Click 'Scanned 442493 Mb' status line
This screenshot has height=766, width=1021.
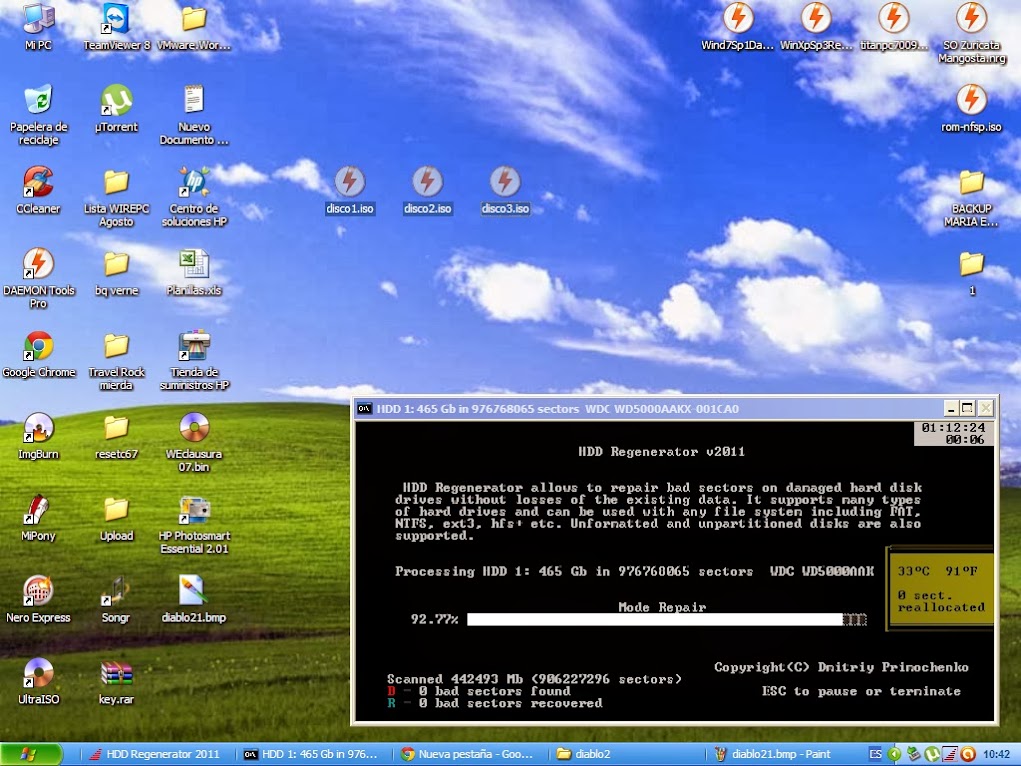coord(534,679)
